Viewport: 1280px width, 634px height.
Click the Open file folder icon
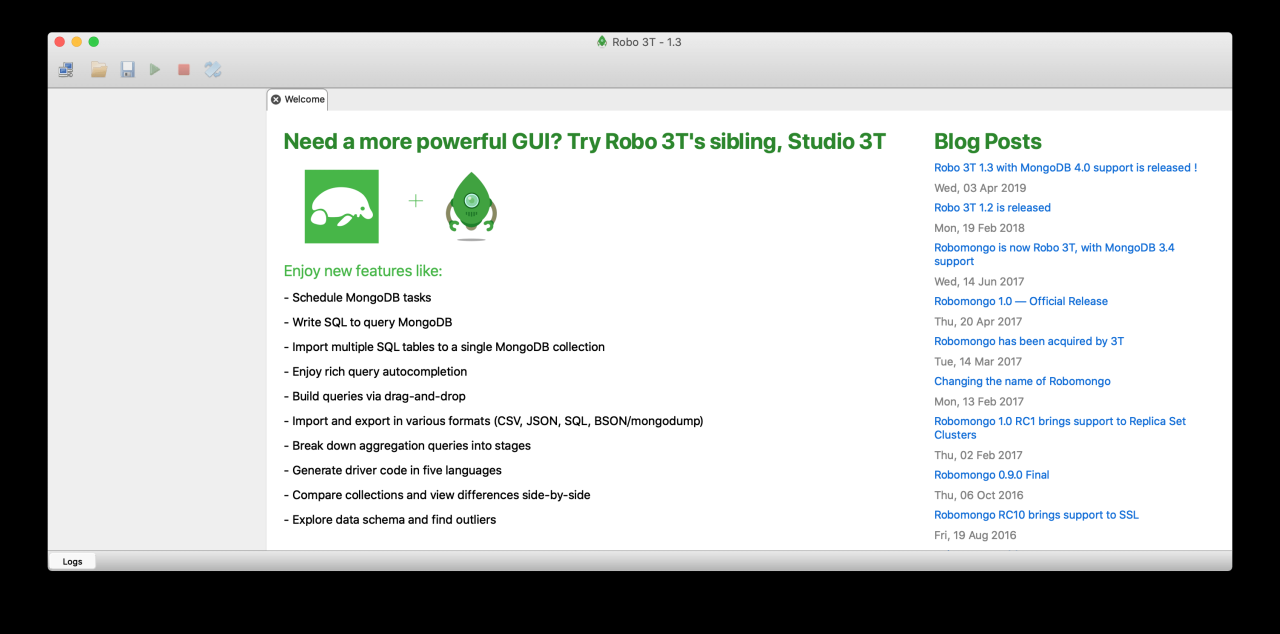[98, 70]
